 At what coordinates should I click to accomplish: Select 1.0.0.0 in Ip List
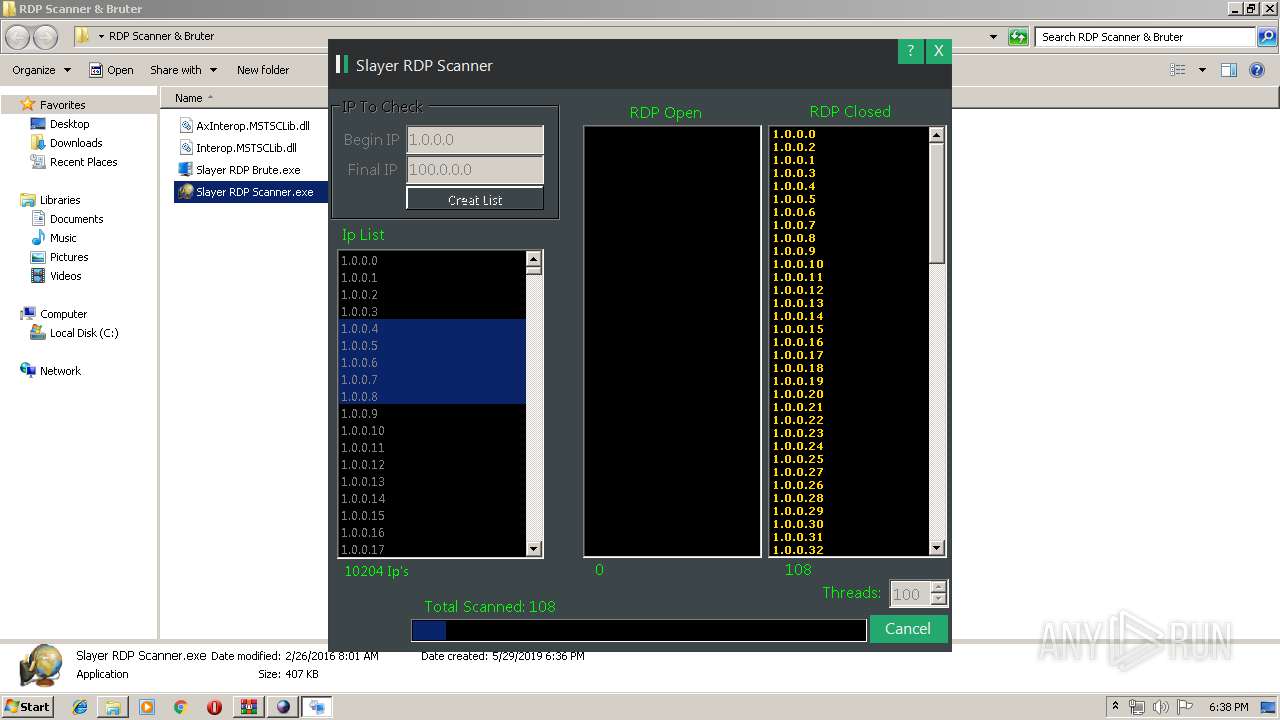(432, 260)
